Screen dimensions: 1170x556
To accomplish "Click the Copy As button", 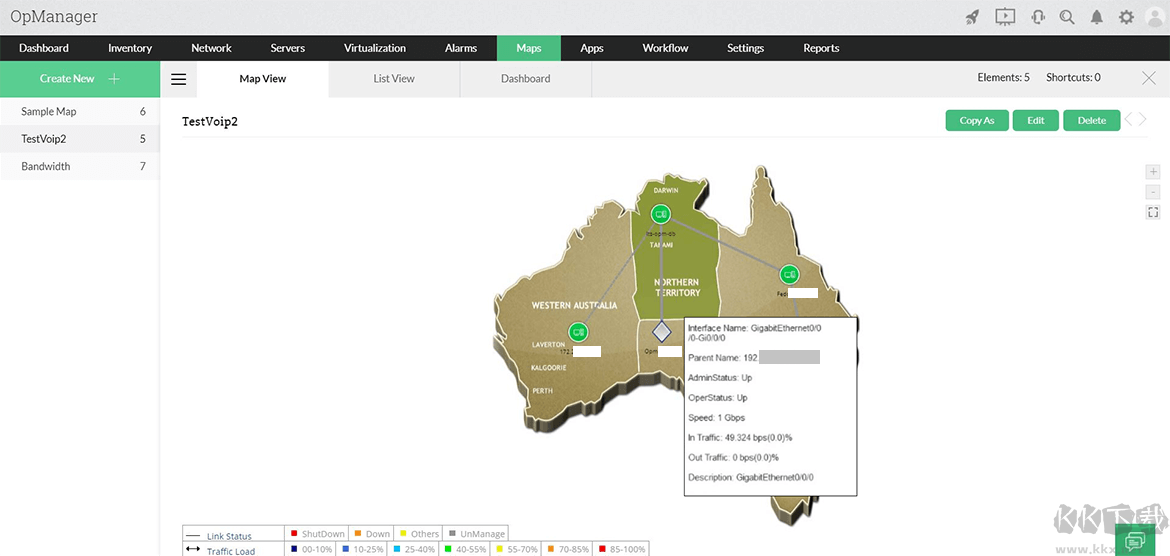I will (x=977, y=120).
